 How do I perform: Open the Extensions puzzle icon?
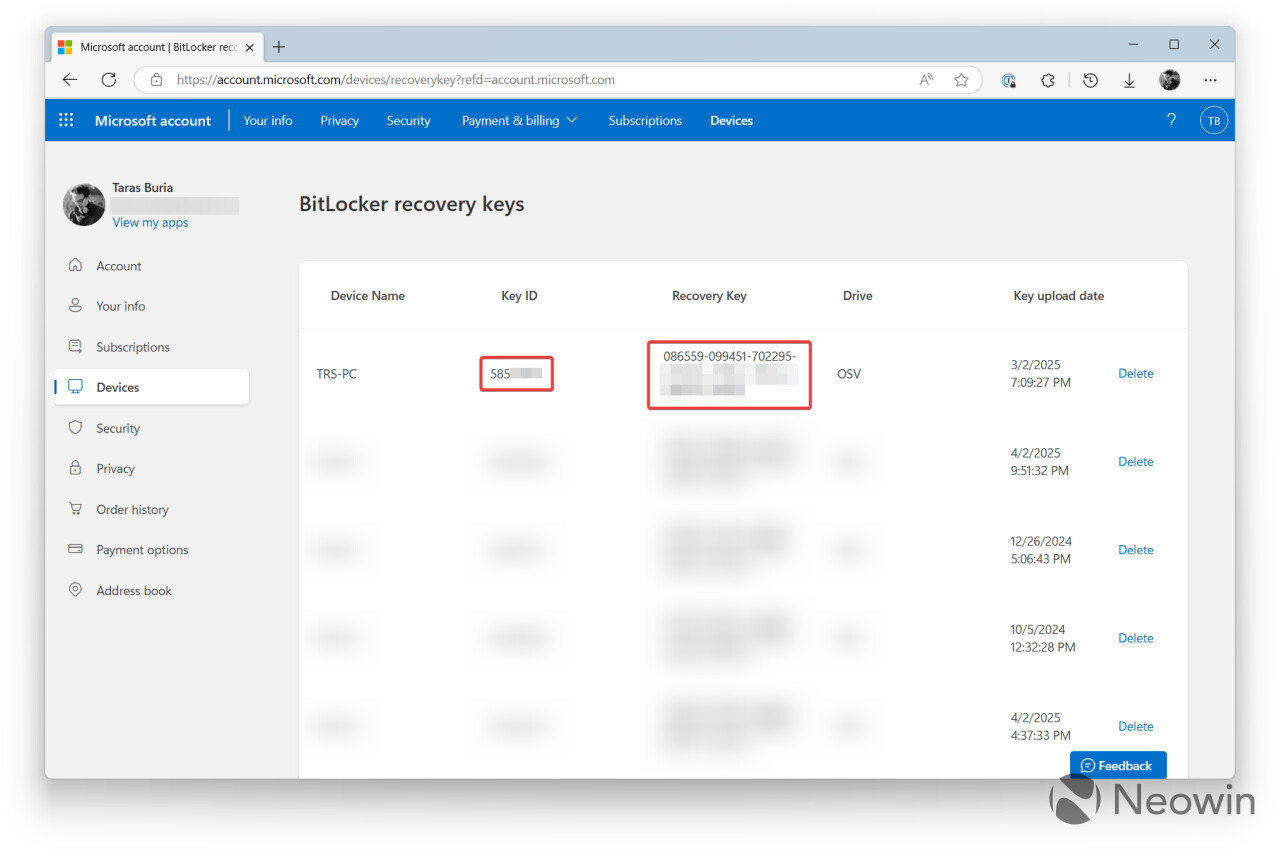click(1048, 80)
